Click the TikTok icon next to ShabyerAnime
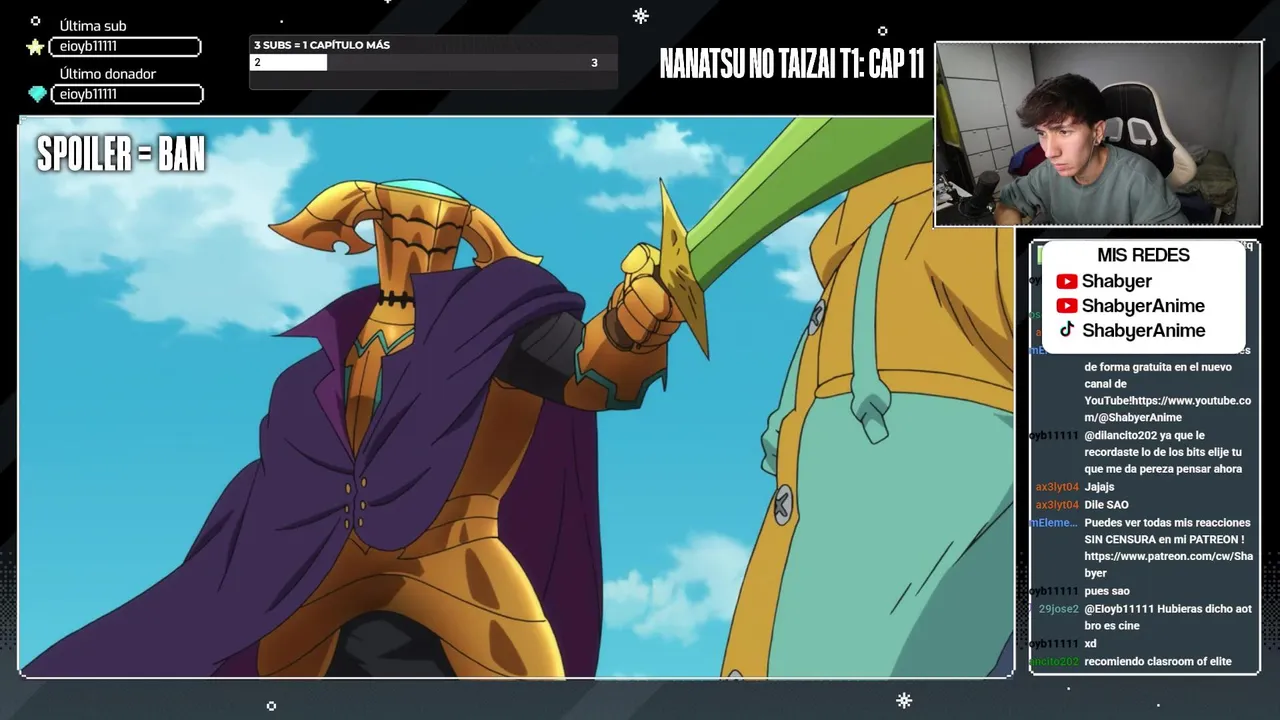Screen dimensions: 1280x720 pyautogui.click(x=1067, y=330)
